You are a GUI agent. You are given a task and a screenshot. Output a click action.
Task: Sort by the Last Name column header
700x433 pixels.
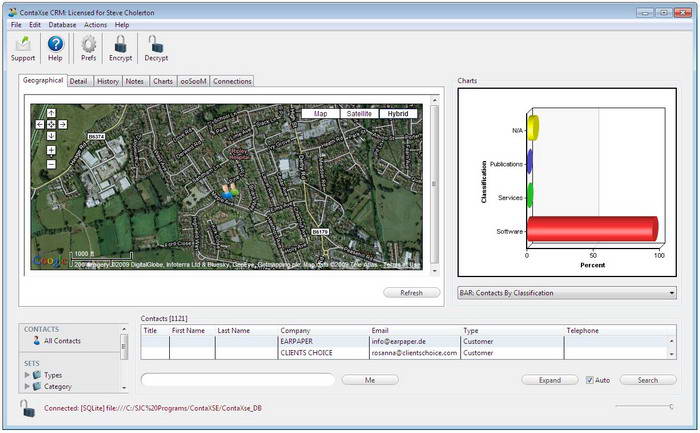246,331
